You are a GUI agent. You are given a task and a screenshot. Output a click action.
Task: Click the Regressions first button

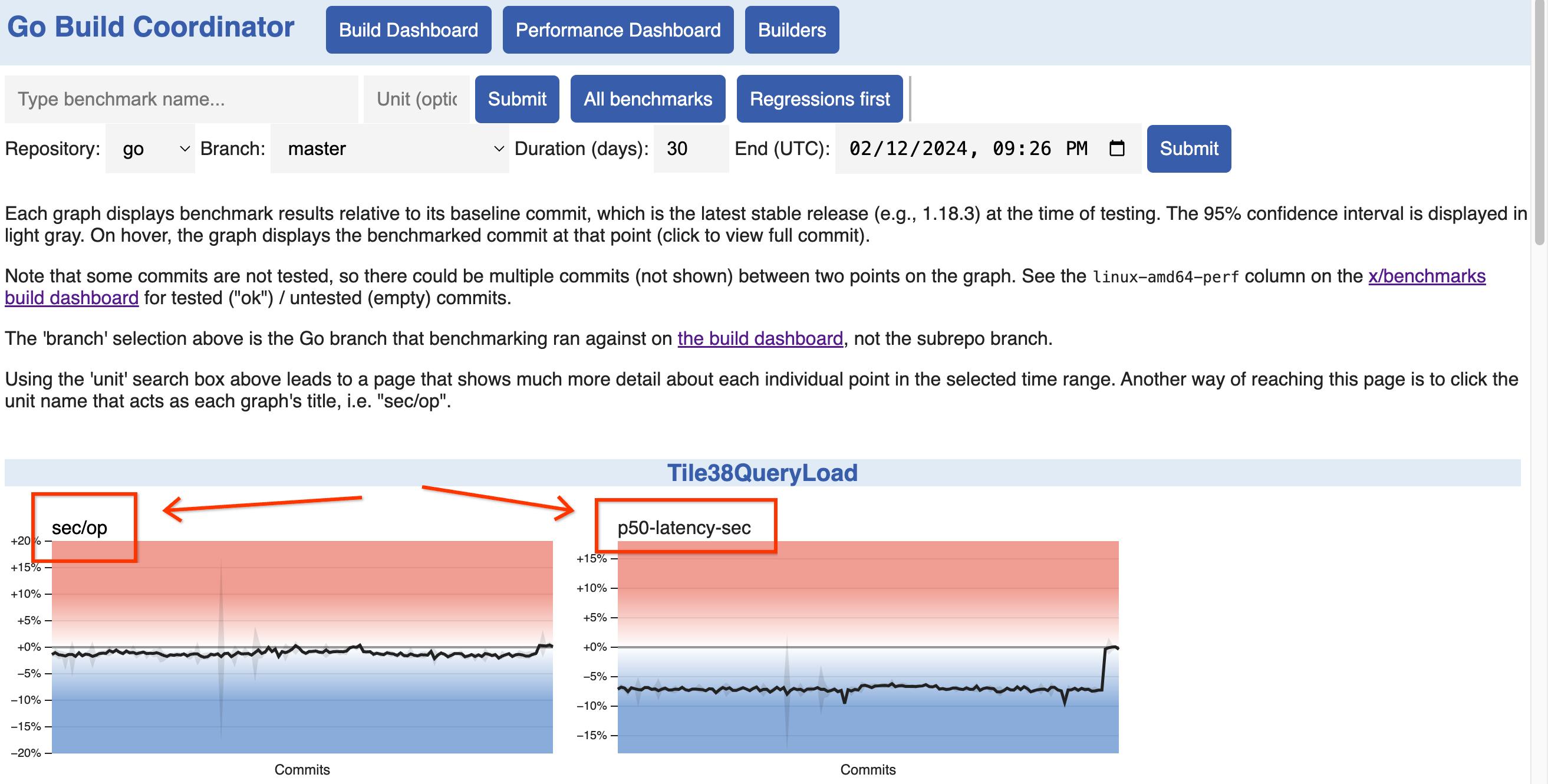pyautogui.click(x=821, y=98)
